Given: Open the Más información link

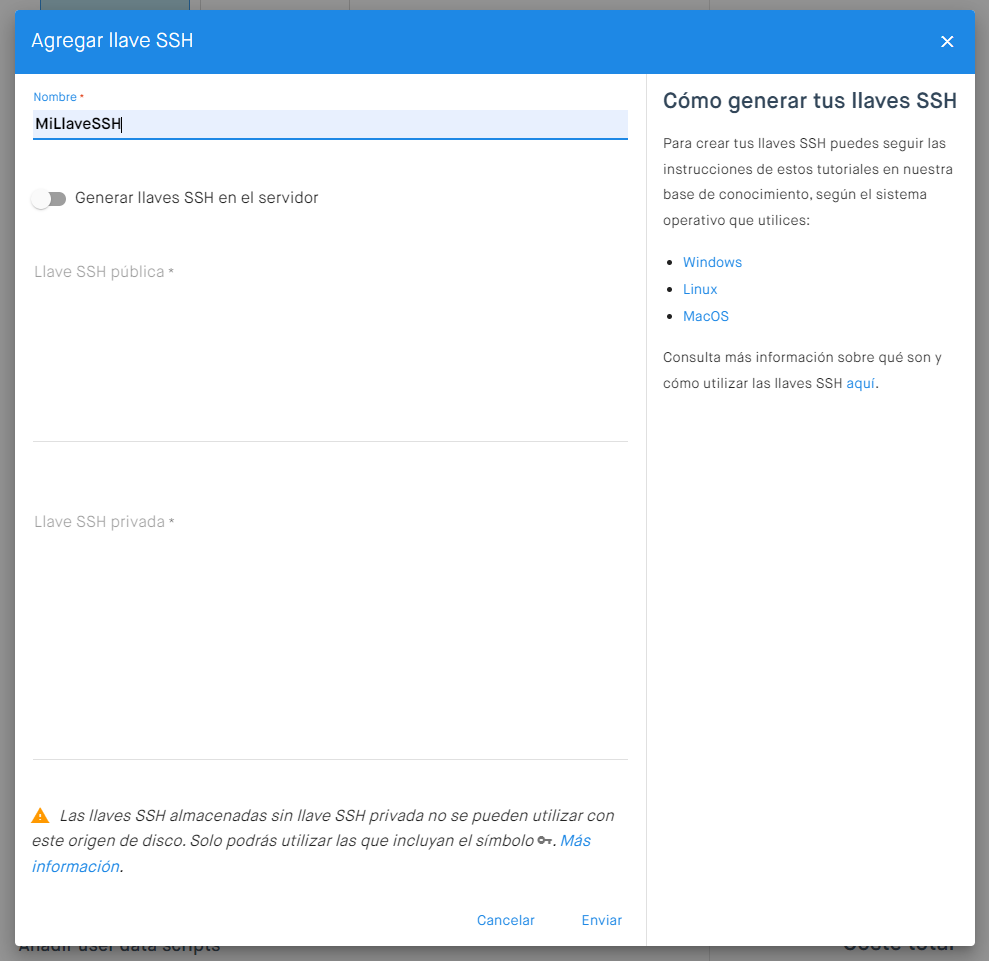Looking at the screenshot, I should (575, 841).
